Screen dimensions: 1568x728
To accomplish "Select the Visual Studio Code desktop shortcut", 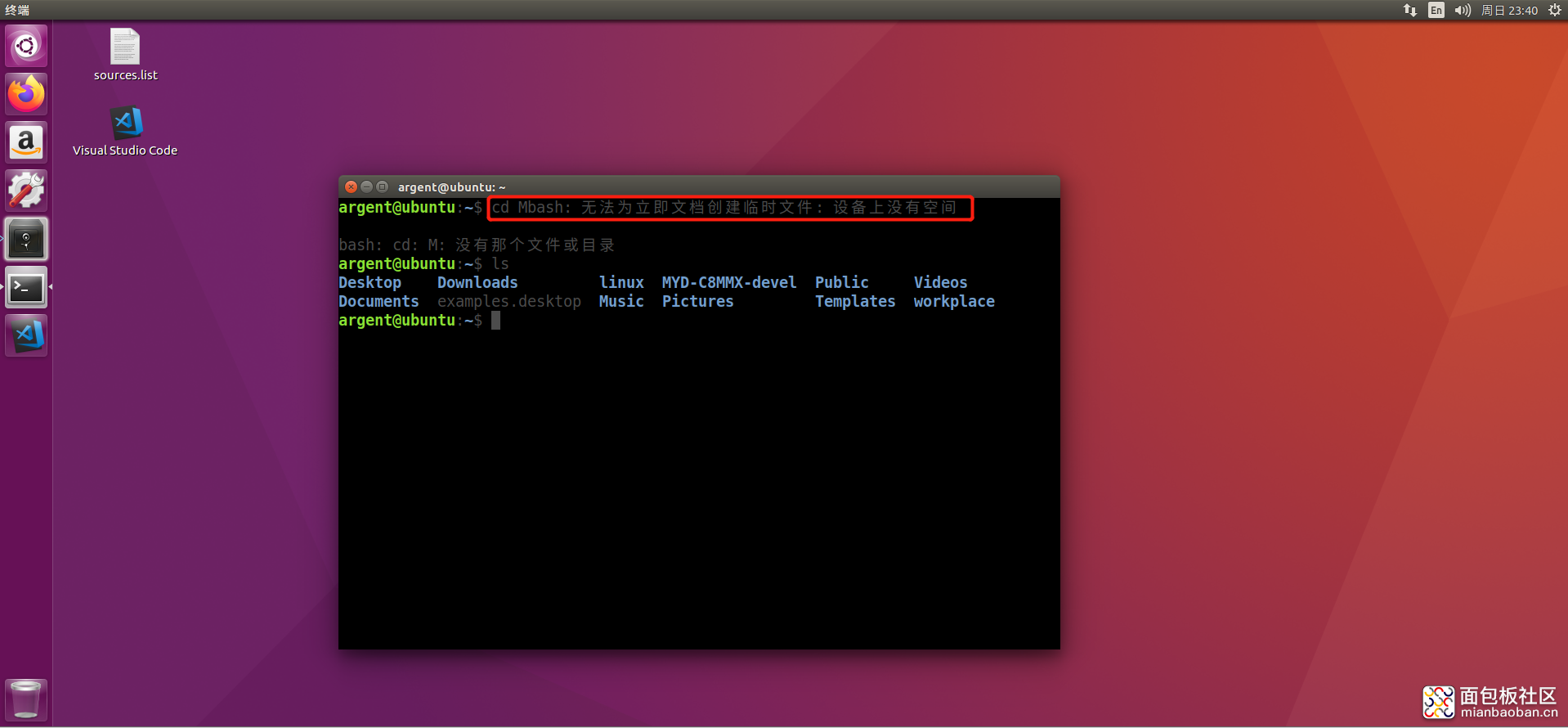I will [125, 131].
